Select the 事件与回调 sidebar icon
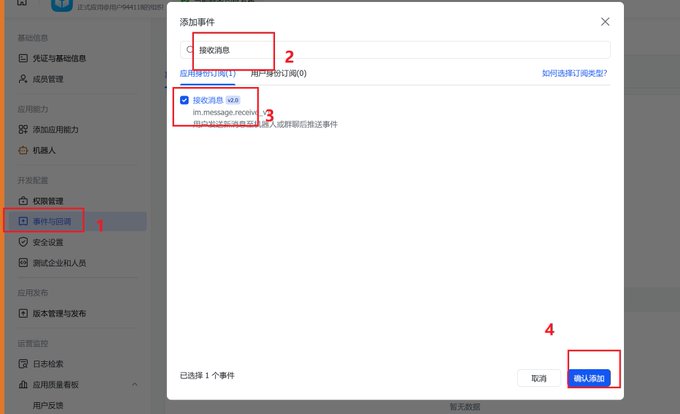Viewport: 680px width, 414px height. [x=23, y=221]
